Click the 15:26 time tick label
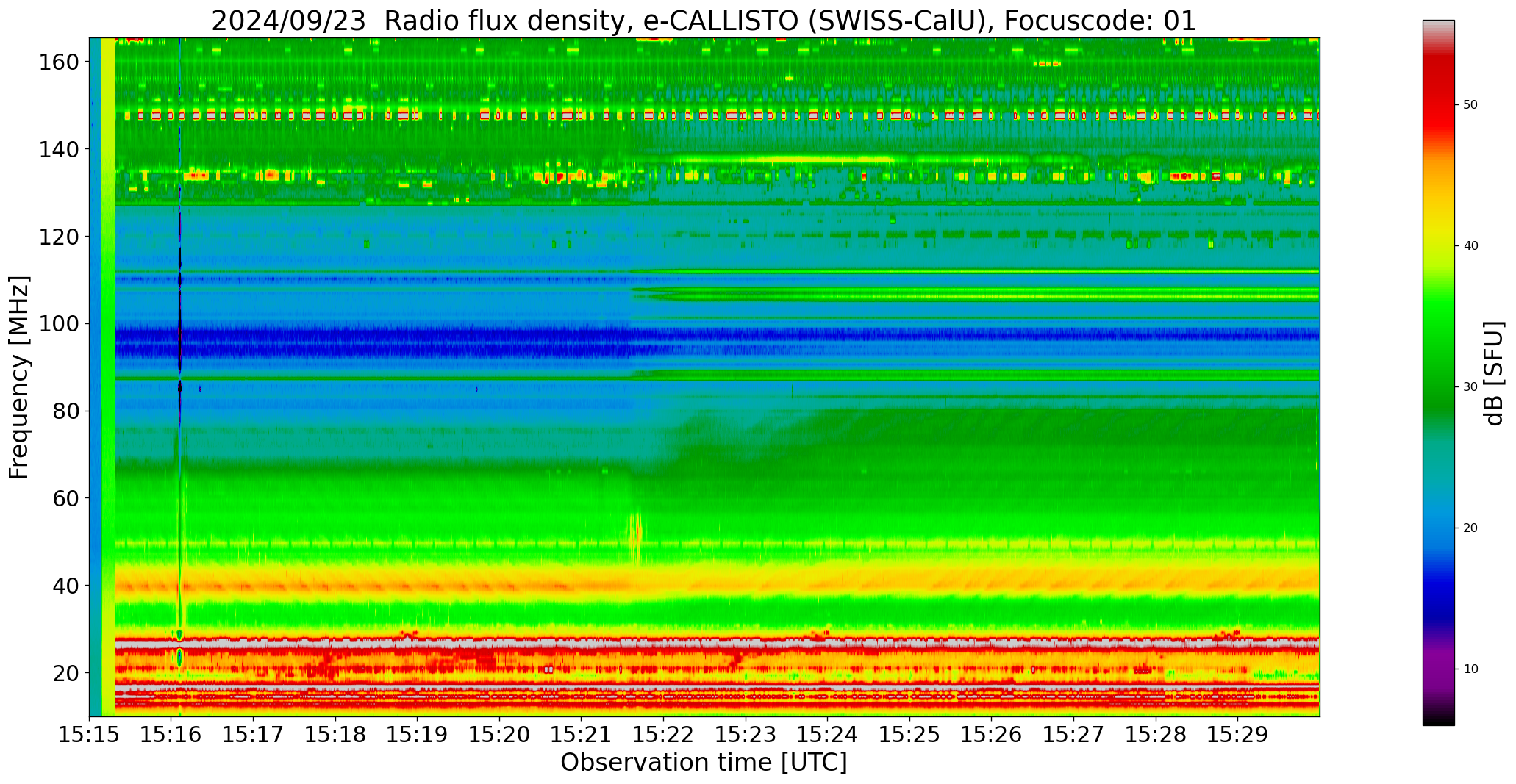The height and width of the screenshot is (784, 1516). click(x=991, y=734)
